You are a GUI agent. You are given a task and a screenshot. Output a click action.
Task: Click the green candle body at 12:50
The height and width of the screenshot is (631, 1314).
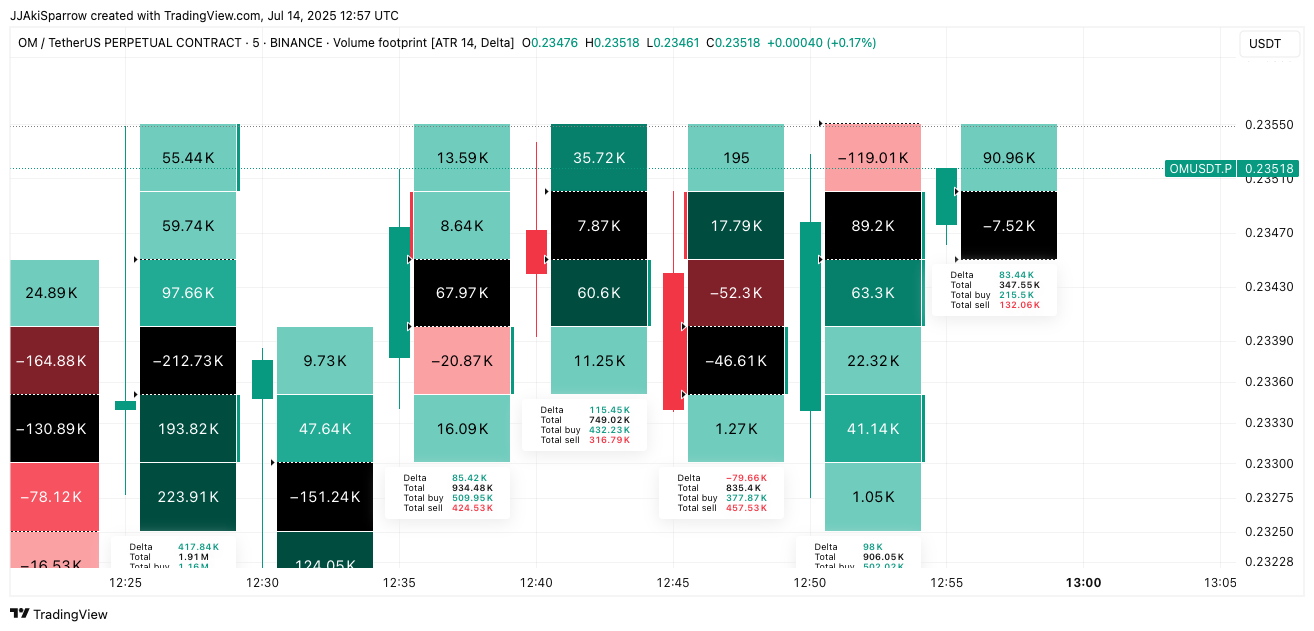pyautogui.click(x=810, y=316)
